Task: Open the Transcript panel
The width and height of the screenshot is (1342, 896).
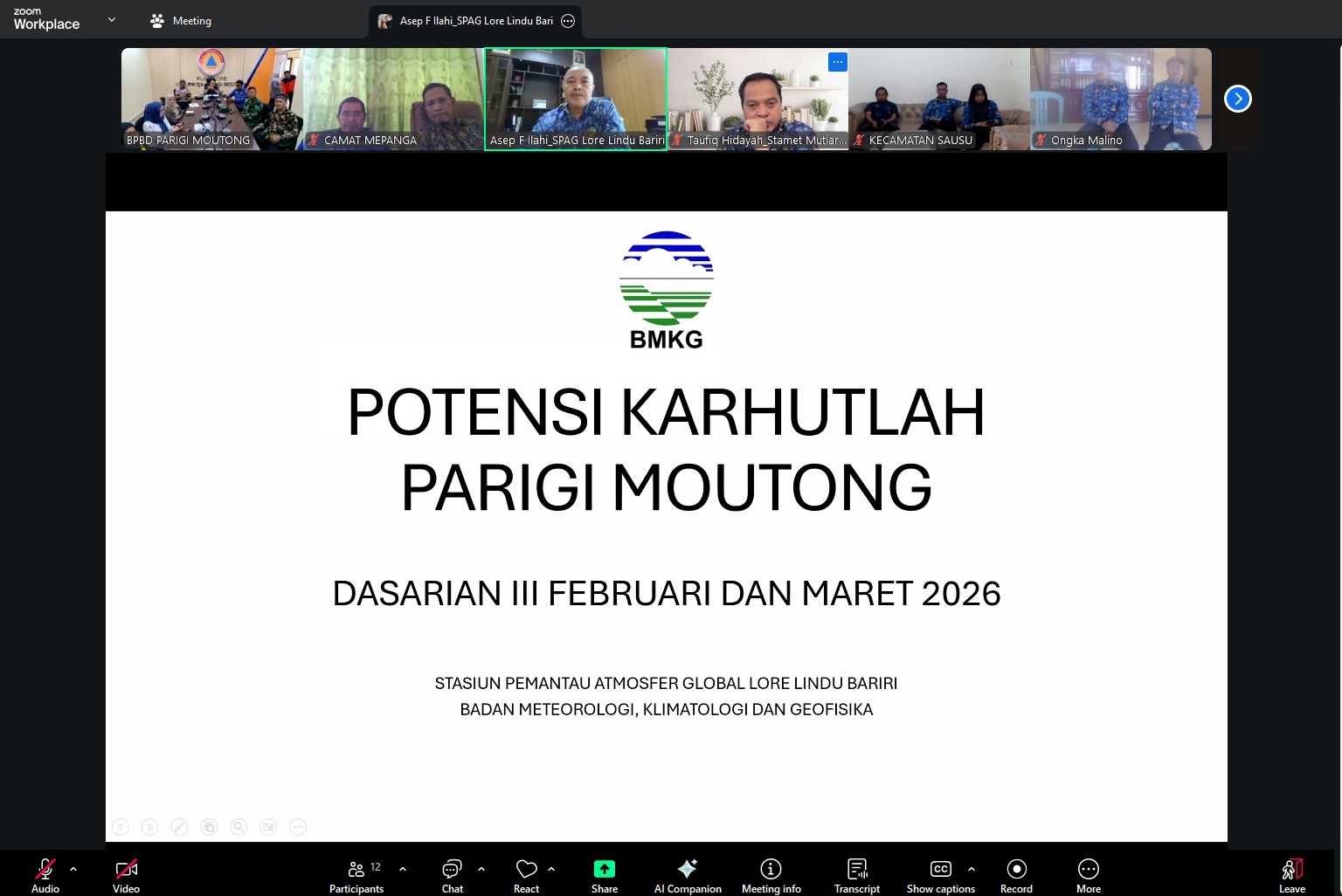Action: point(856,875)
